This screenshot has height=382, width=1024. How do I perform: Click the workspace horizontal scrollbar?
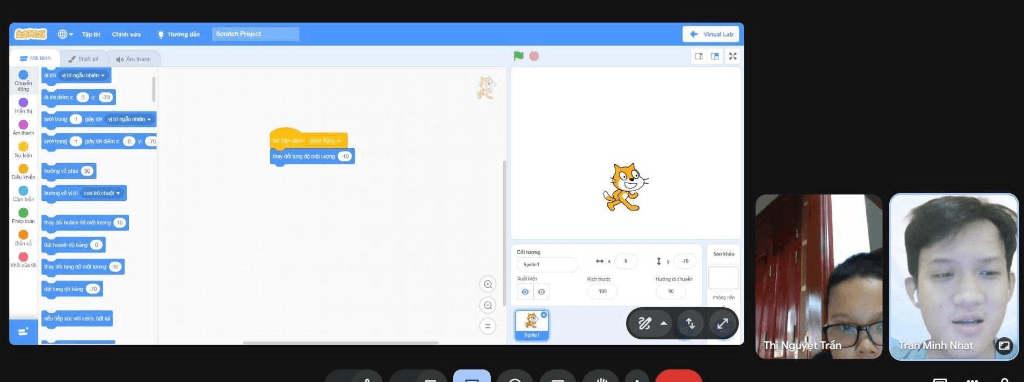pos(340,342)
